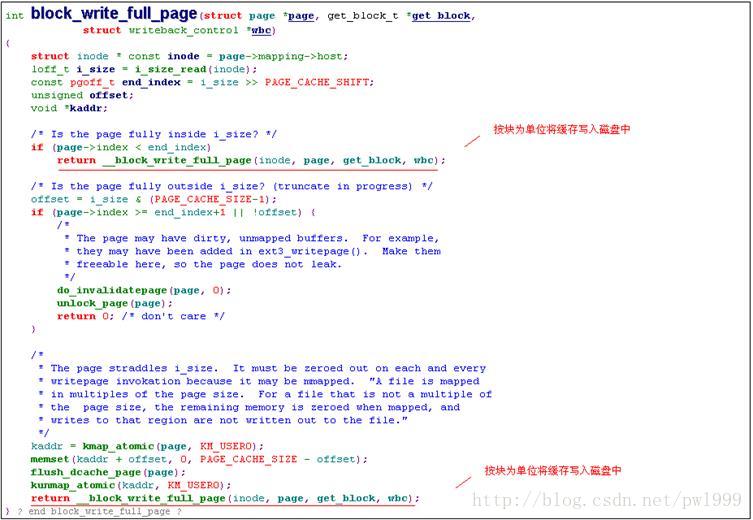
Task: Click the 'if (page->index < end_index)' line
Action: 121,147
